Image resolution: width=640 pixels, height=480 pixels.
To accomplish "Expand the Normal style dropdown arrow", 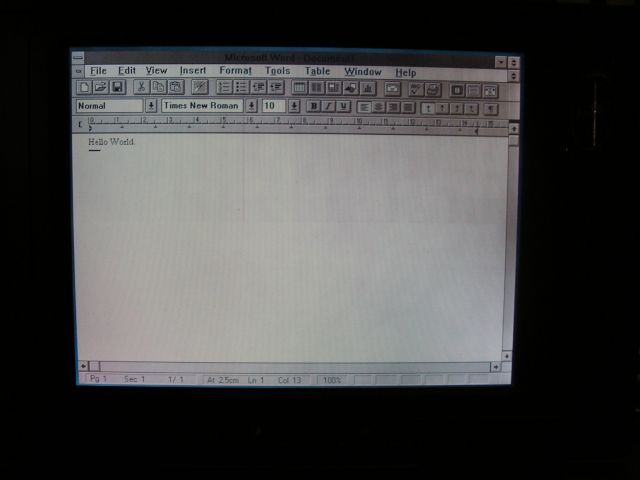I will [151, 106].
